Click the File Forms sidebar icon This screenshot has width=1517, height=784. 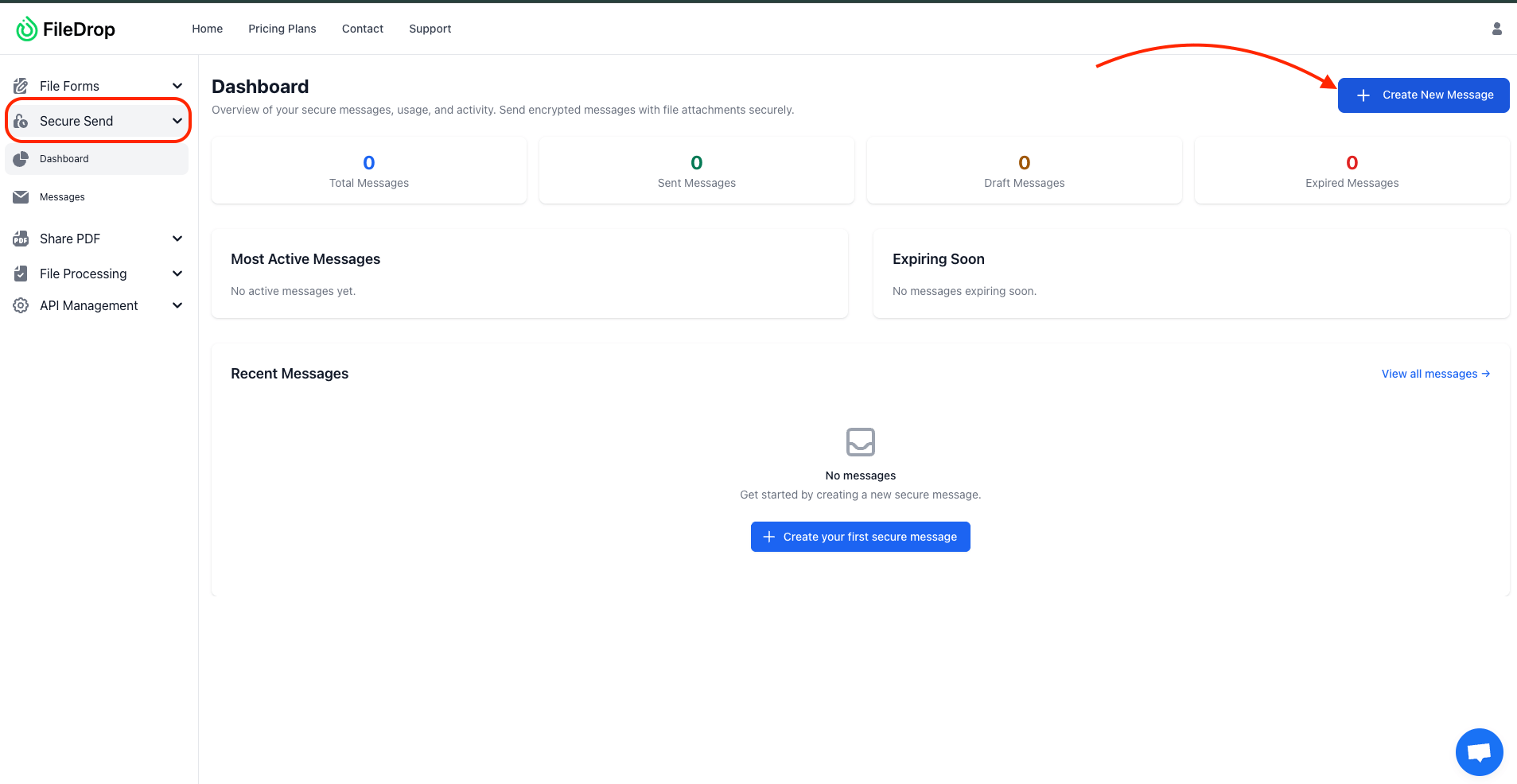pos(21,86)
